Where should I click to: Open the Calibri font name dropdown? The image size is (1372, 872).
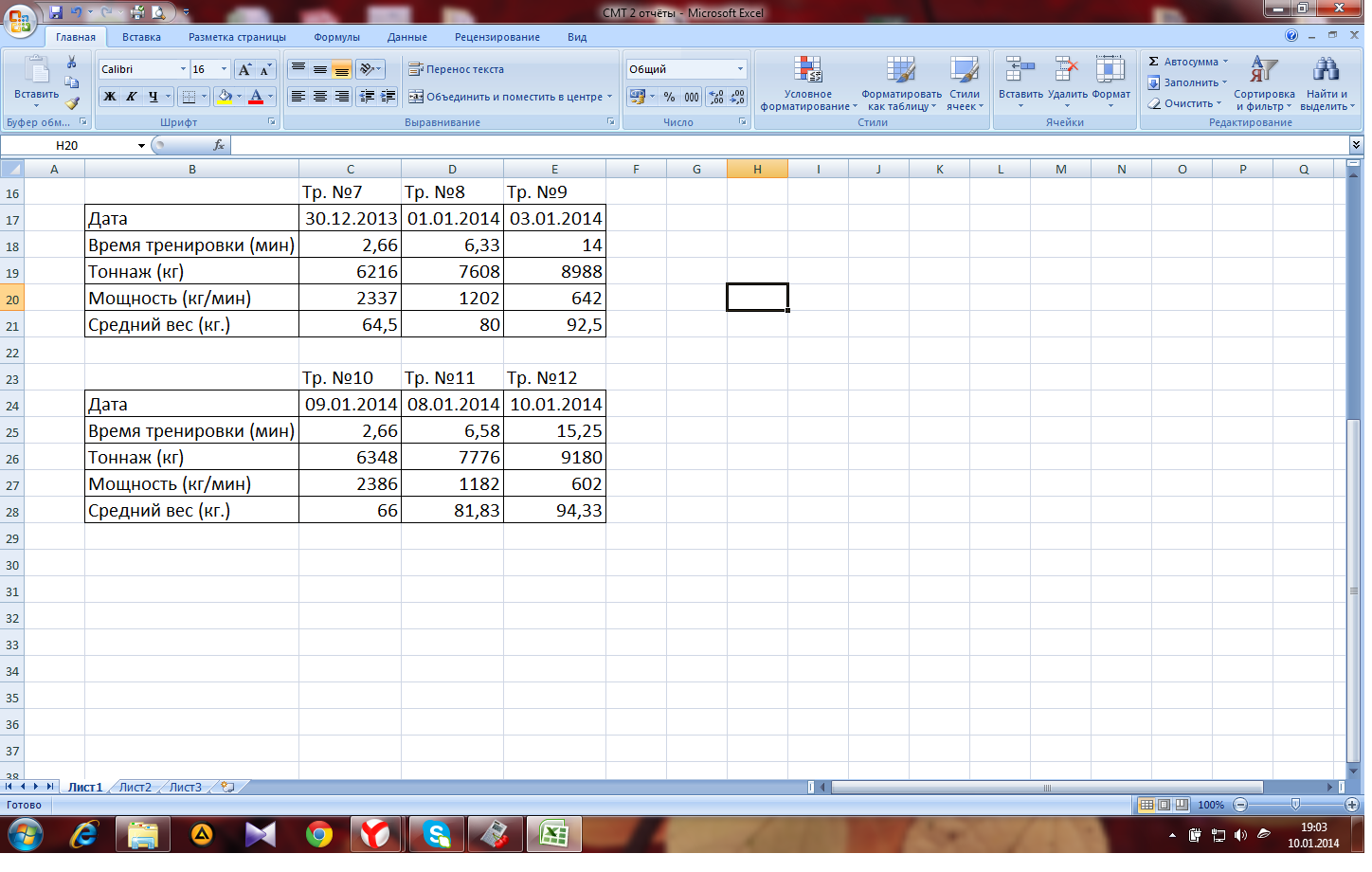(183, 69)
